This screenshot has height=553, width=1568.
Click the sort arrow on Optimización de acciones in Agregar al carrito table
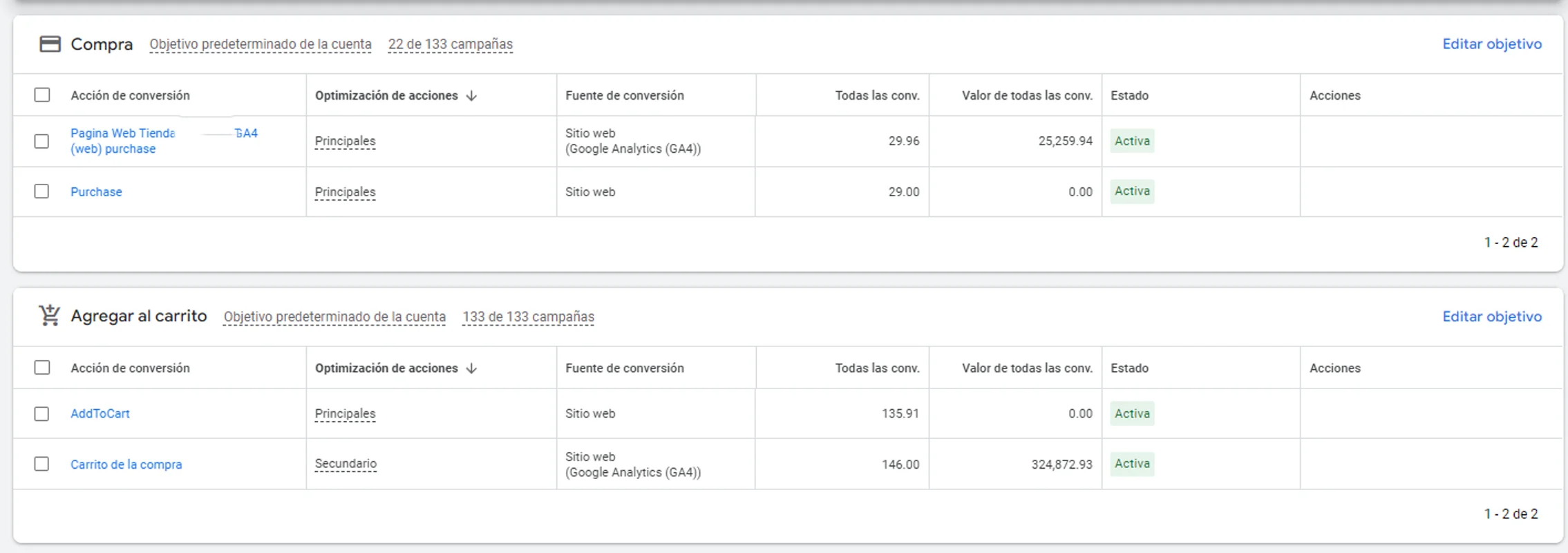click(471, 368)
